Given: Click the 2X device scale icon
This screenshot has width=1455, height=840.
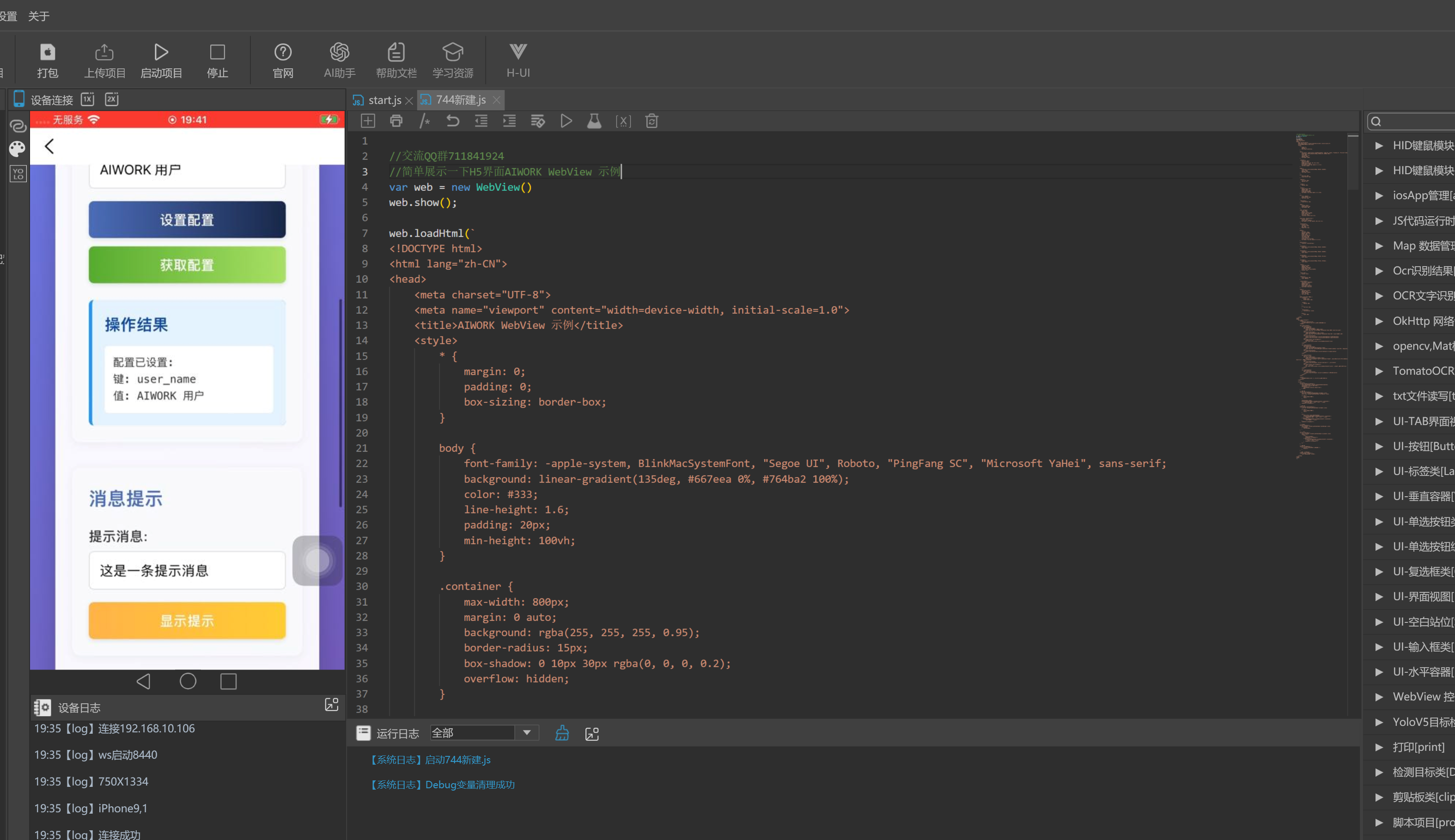Looking at the screenshot, I should pos(112,99).
